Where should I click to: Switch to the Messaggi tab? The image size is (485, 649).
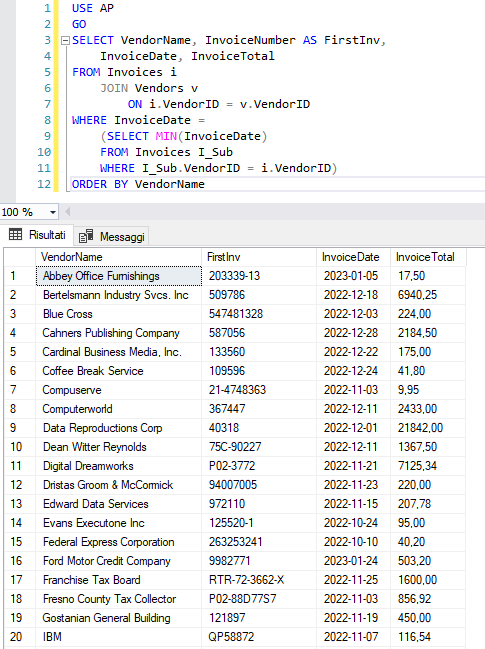click(112, 236)
